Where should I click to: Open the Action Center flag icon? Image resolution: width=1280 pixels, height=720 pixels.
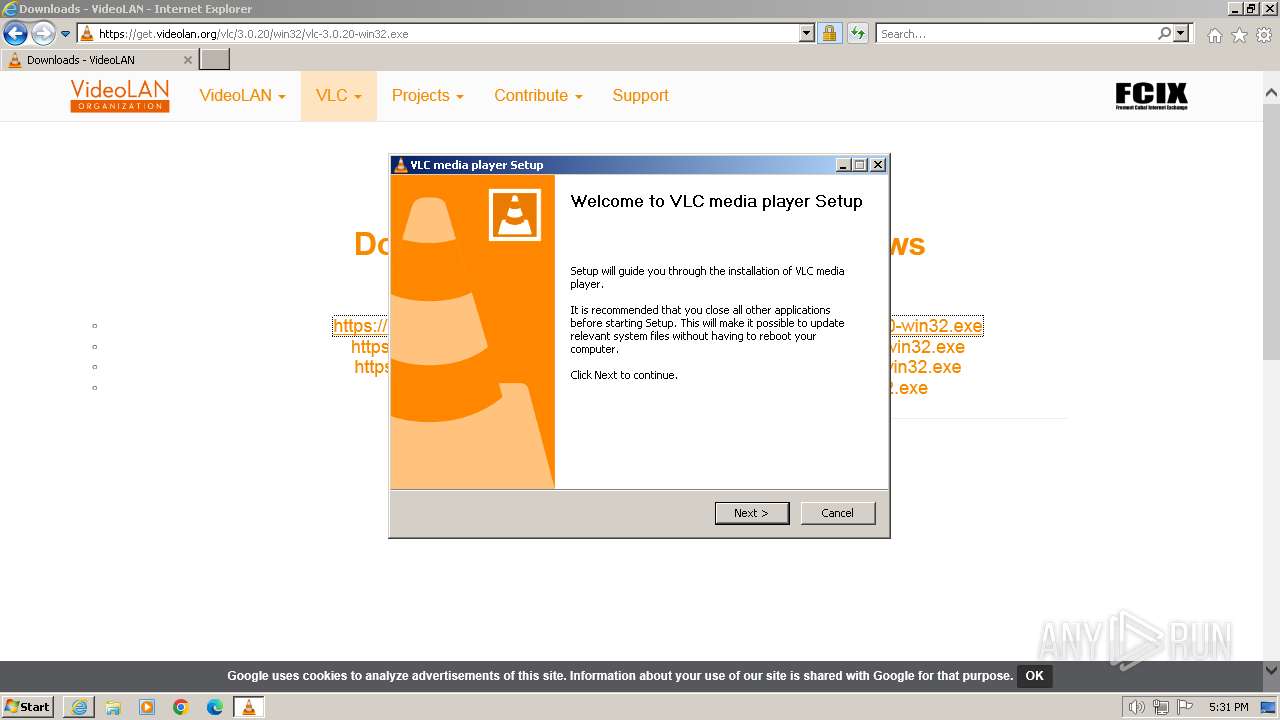1185,707
